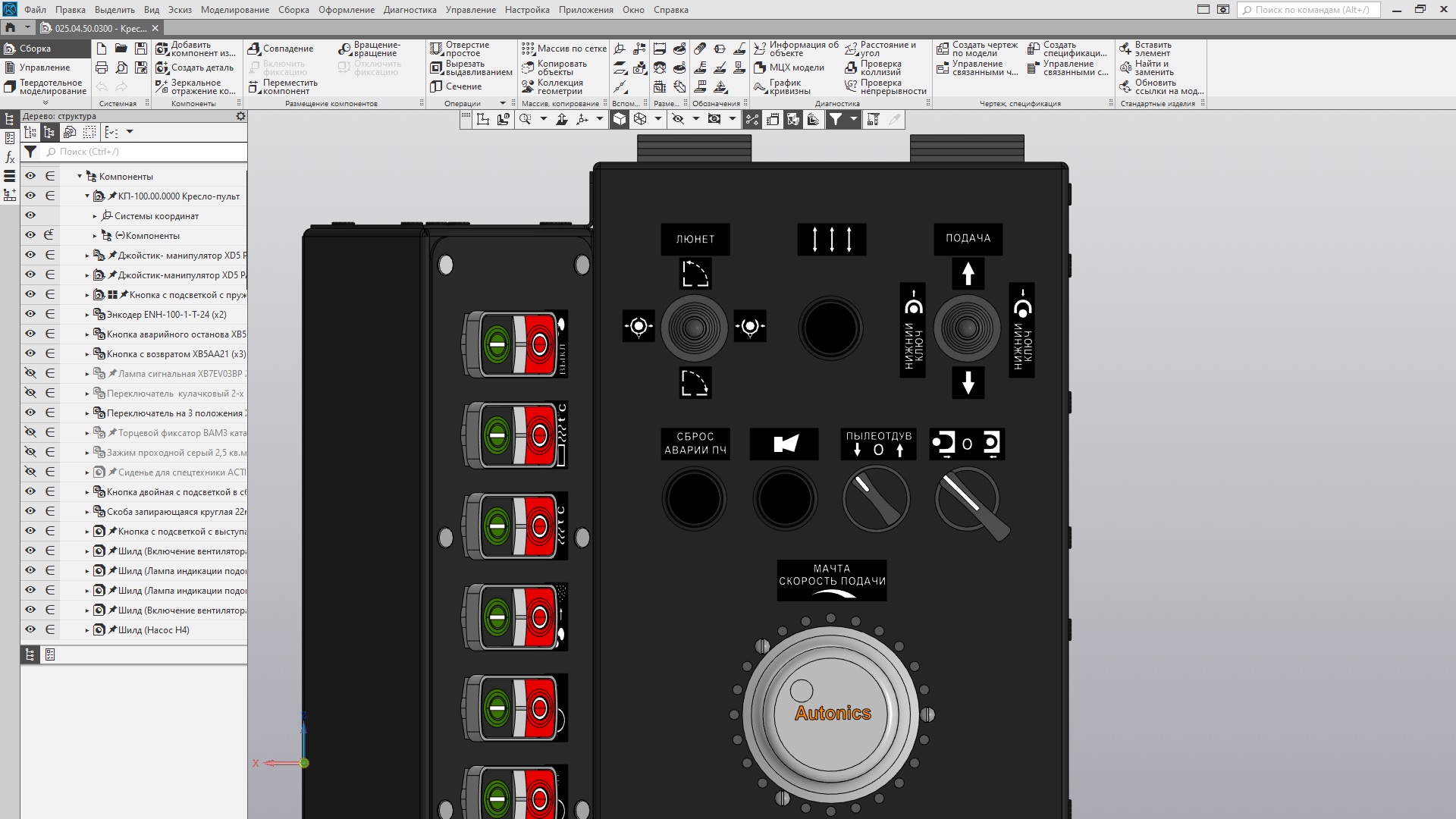Toggle visibility of Шилд (Насос Н4)
The width and height of the screenshot is (1456, 819).
[x=30, y=629]
